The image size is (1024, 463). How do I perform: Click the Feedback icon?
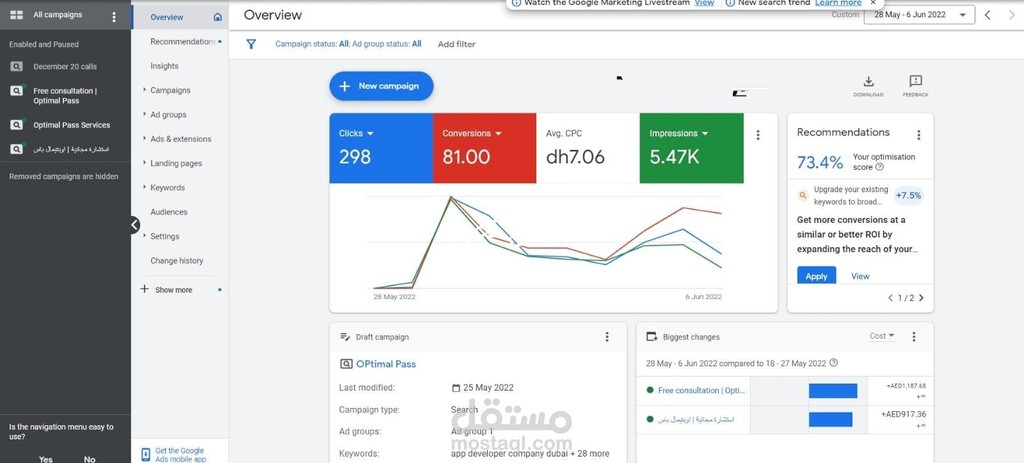[916, 82]
